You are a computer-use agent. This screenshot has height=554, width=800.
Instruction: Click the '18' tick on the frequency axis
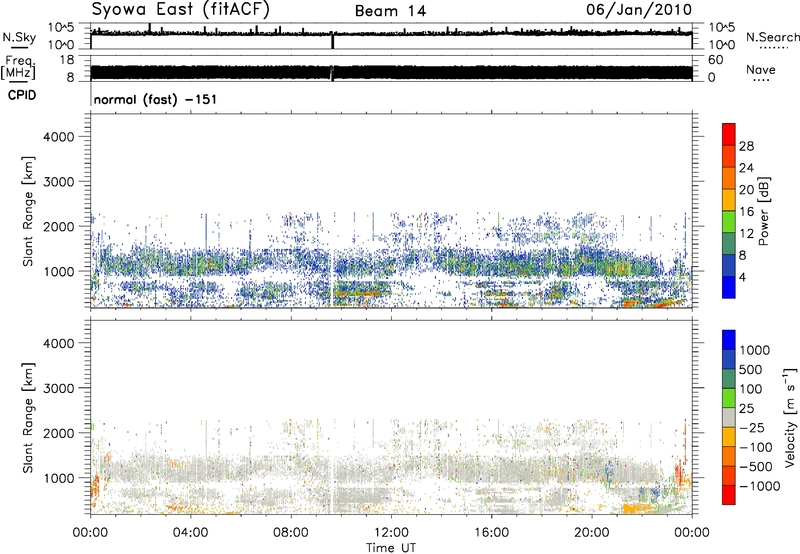[x=67, y=60]
